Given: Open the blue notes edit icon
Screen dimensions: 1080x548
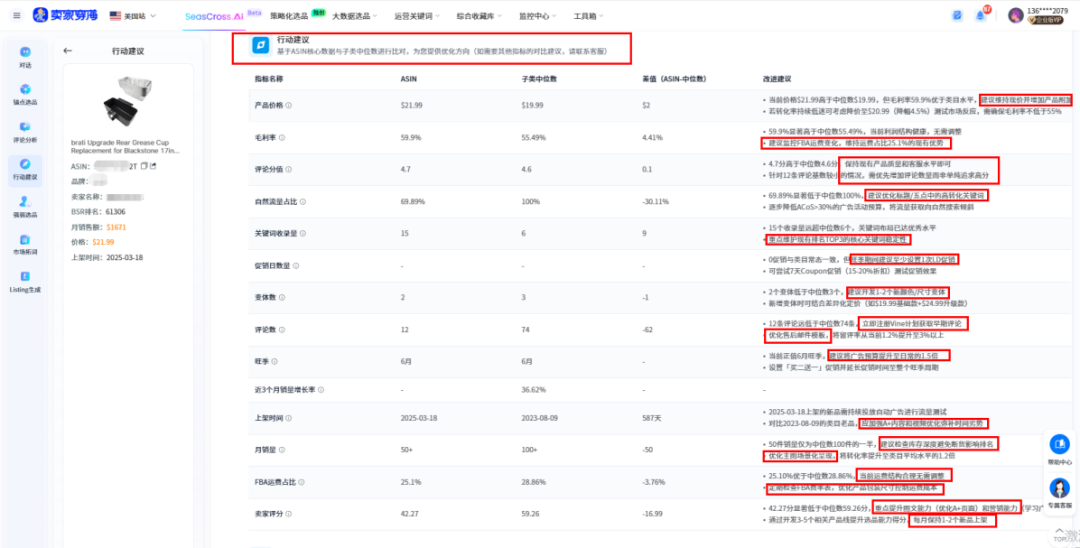Looking at the screenshot, I should pos(957,15).
